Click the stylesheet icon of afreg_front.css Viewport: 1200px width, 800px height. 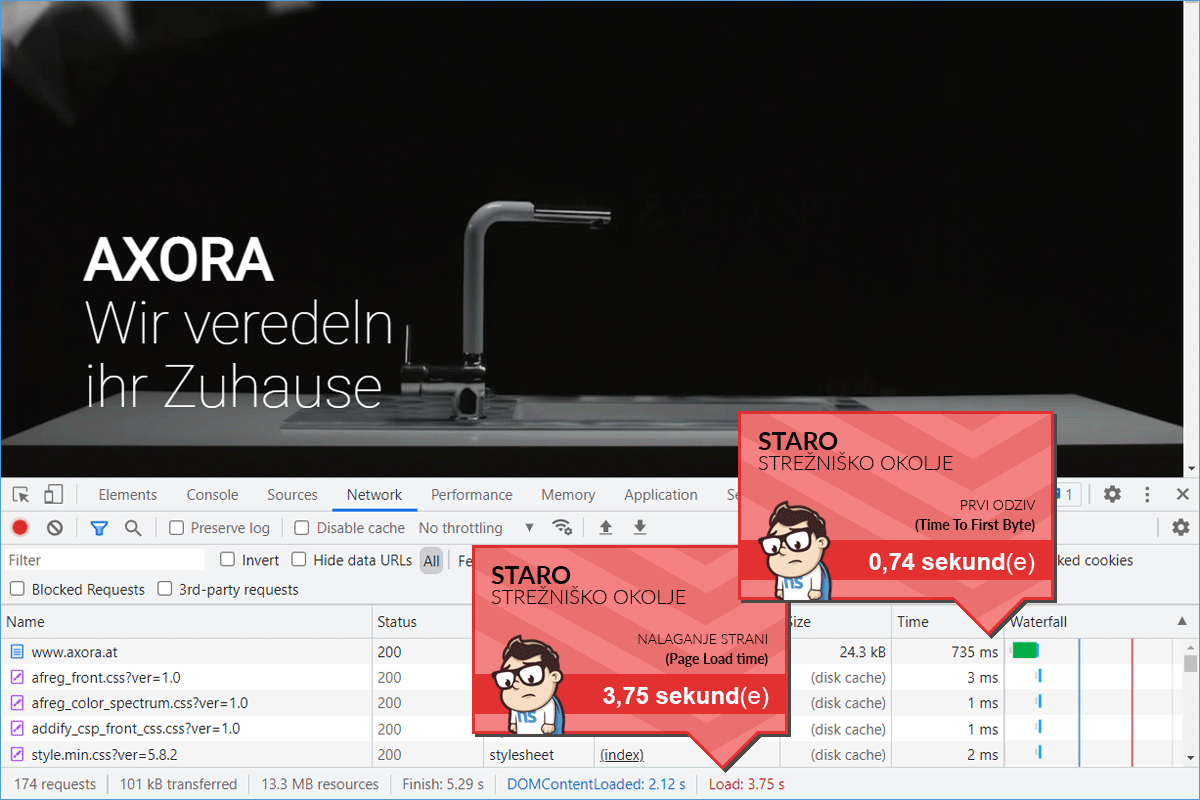(x=17, y=677)
